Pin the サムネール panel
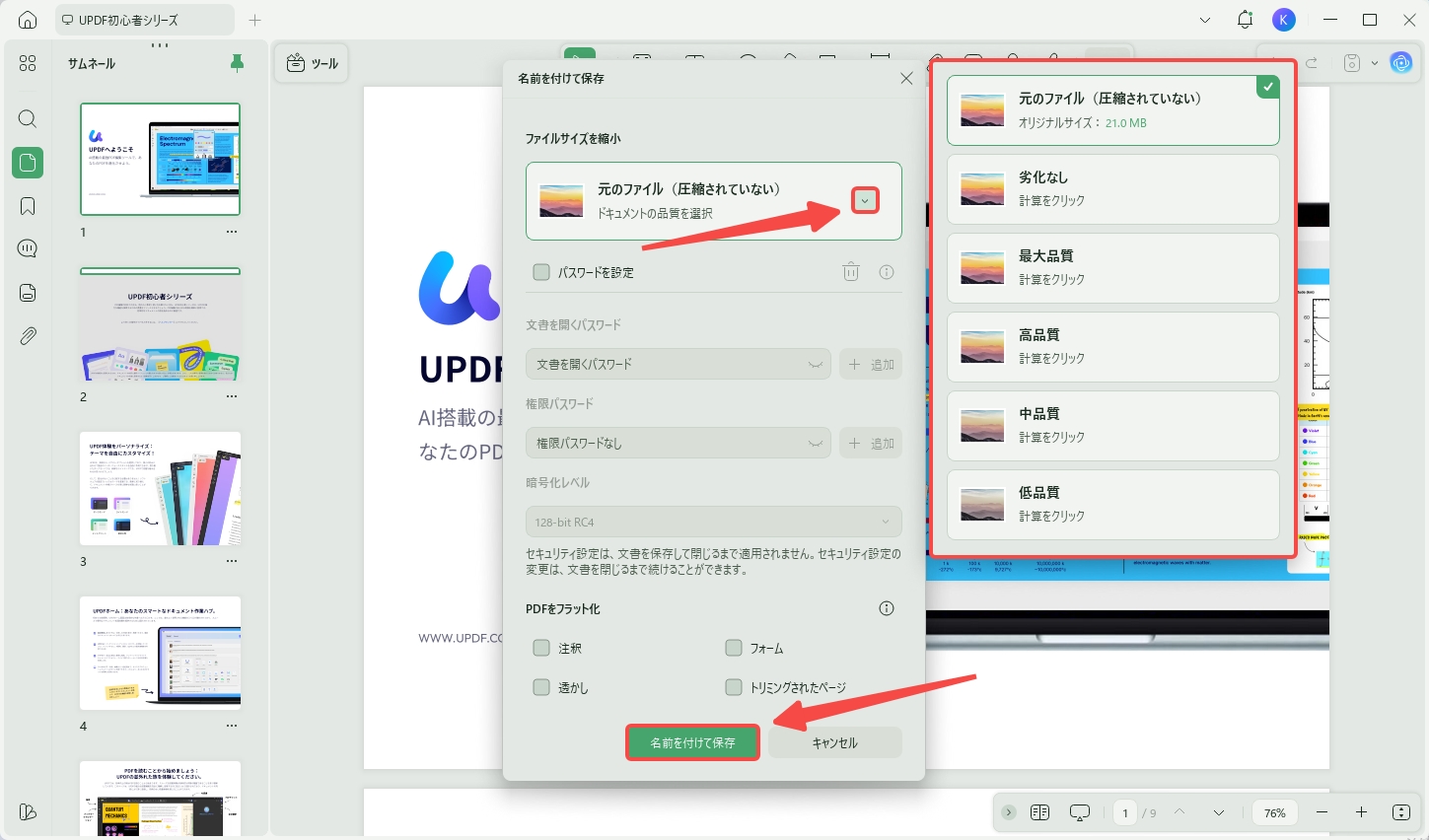 tap(237, 63)
